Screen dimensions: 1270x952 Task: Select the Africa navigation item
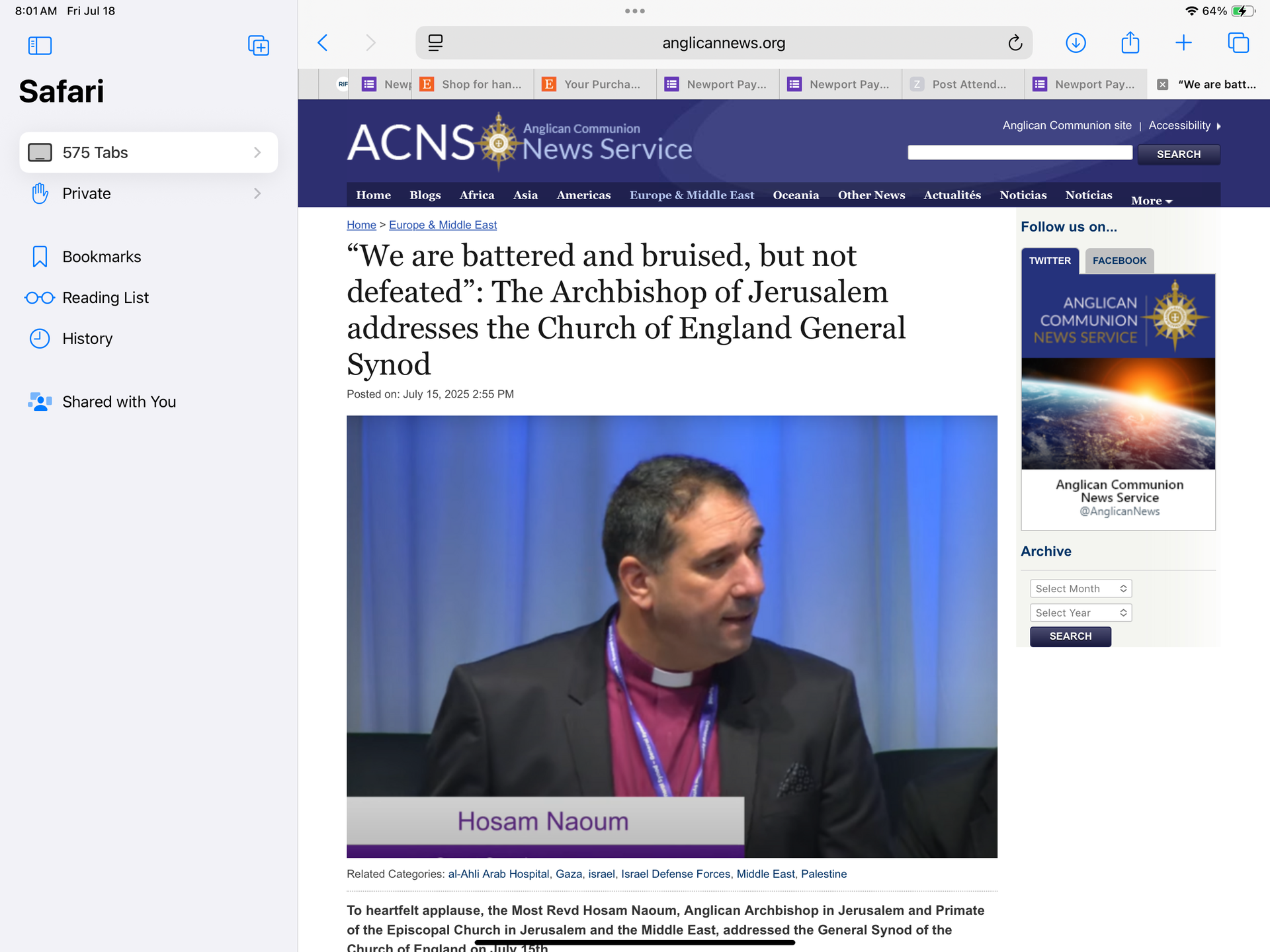(476, 195)
